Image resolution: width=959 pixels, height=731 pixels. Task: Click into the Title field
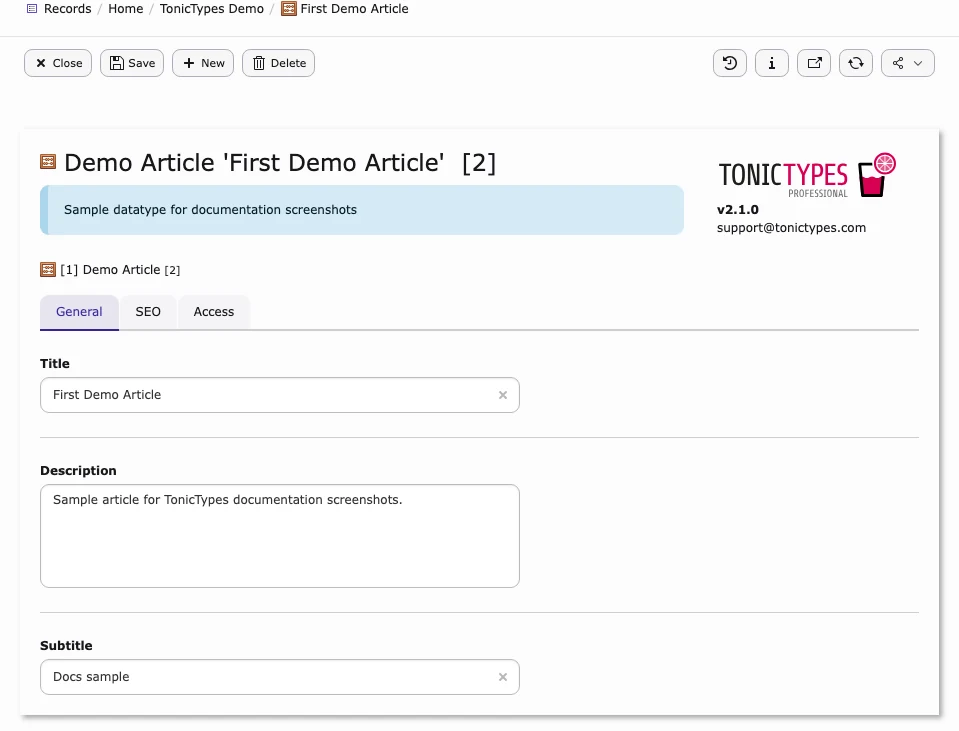[280, 395]
